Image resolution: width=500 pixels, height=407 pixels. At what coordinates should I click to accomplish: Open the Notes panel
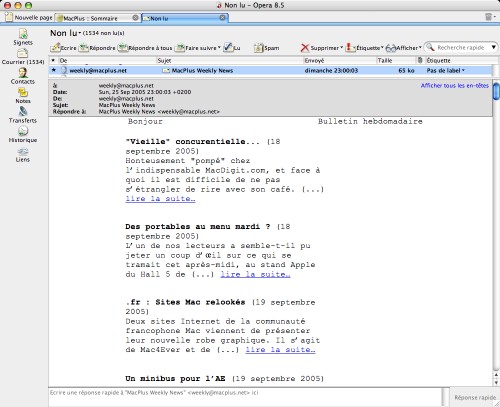tap(23, 96)
